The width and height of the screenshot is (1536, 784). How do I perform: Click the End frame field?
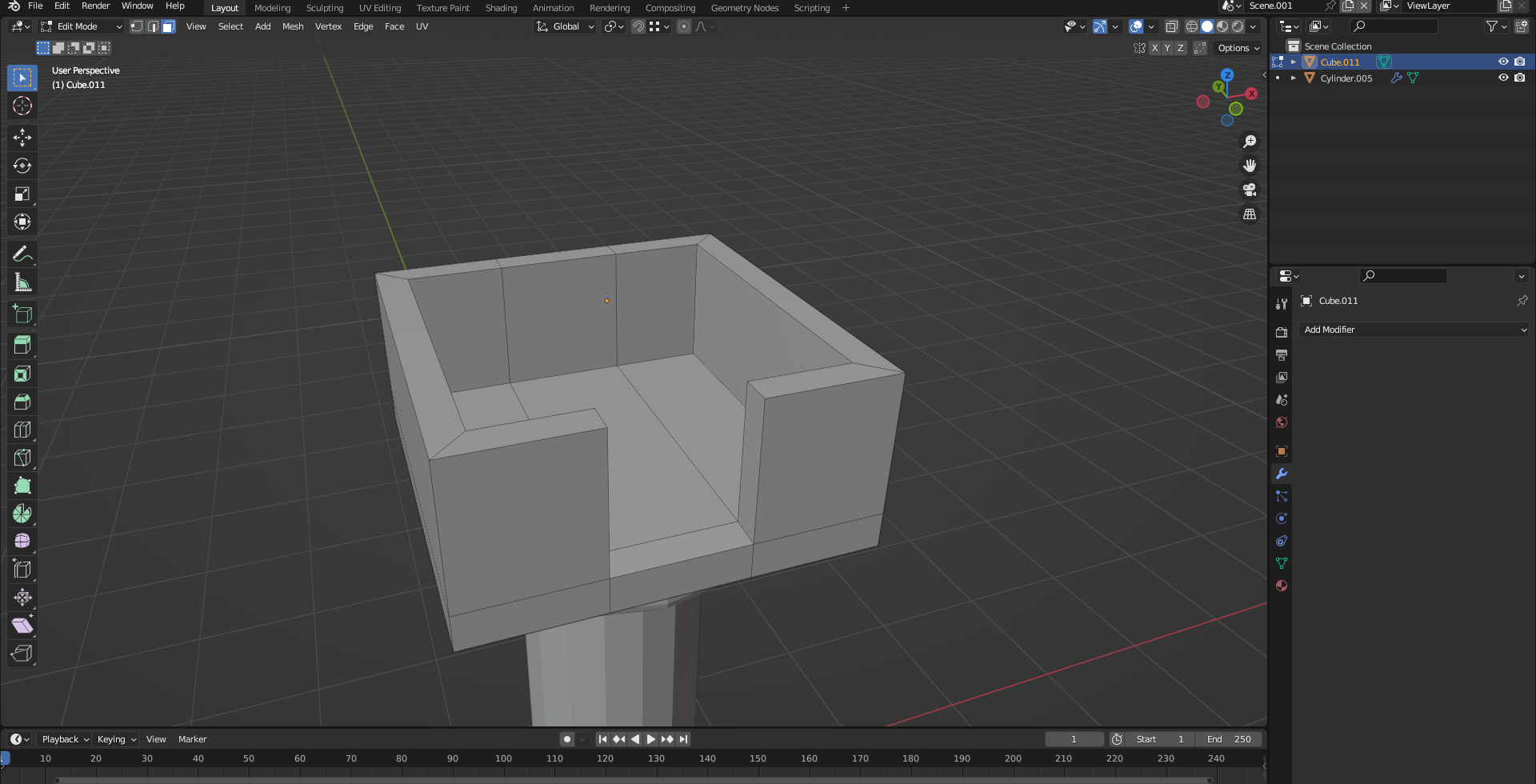click(x=1230, y=739)
